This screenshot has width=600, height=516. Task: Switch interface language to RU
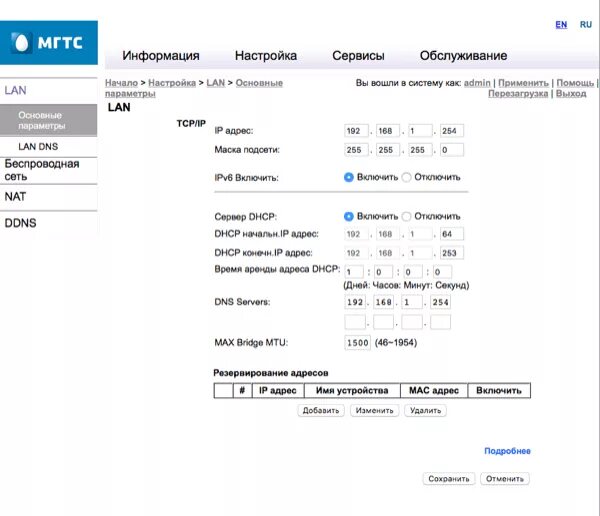pos(585,25)
